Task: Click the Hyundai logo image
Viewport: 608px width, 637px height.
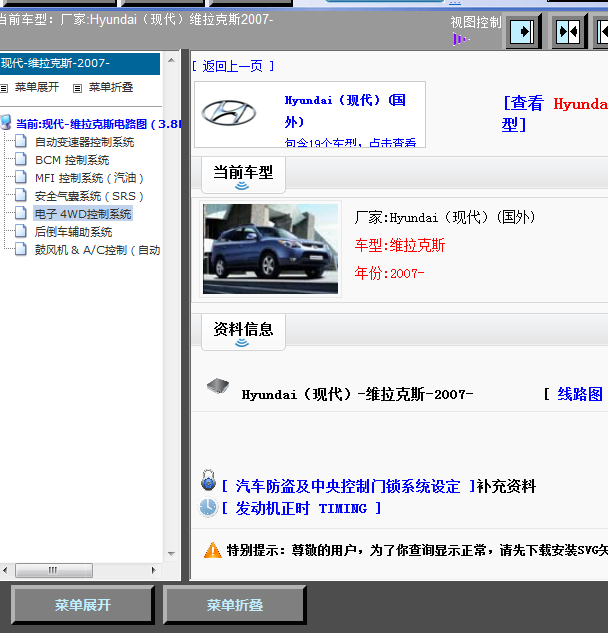Action: coord(229,113)
